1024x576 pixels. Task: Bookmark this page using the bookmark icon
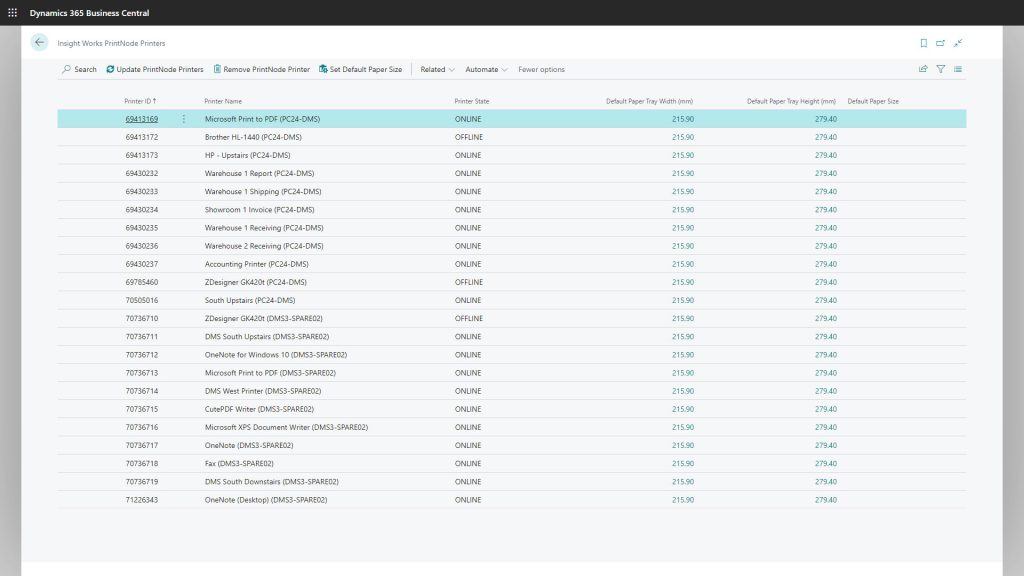point(923,43)
